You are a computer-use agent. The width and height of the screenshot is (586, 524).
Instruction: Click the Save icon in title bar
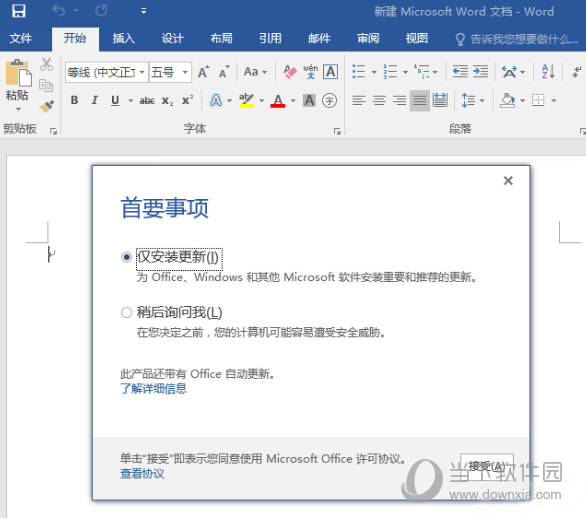(18, 11)
